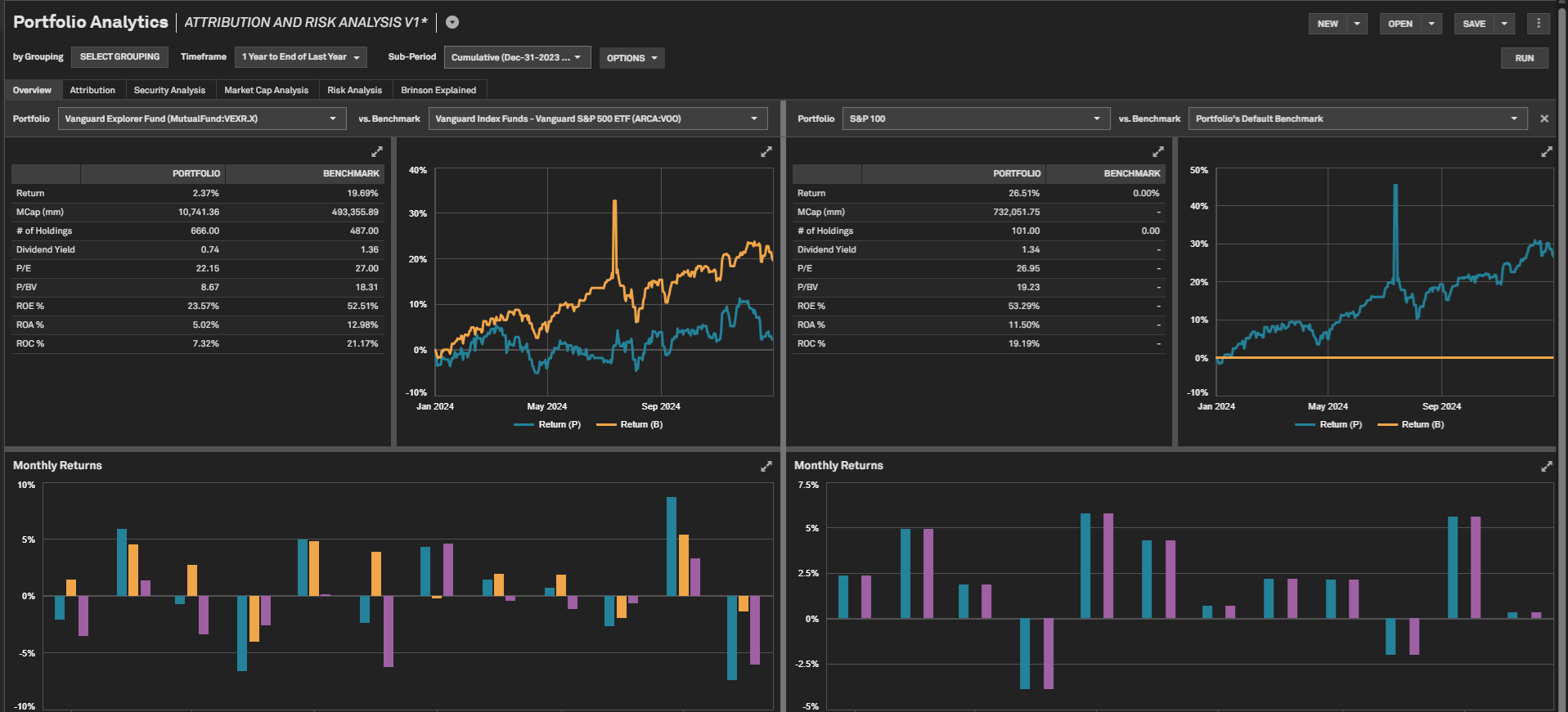The height and width of the screenshot is (712, 1568).
Task: Expand the right Monthly Returns chart
Action: [x=1547, y=466]
